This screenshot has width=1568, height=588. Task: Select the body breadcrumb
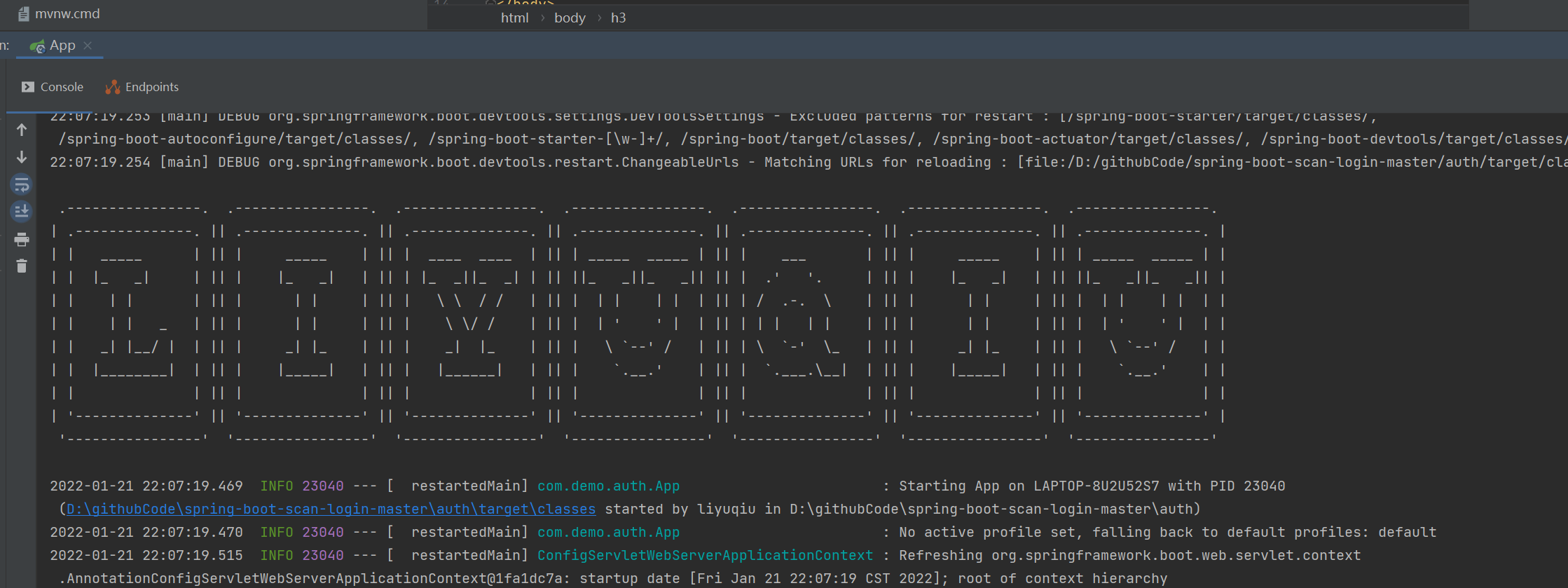570,18
